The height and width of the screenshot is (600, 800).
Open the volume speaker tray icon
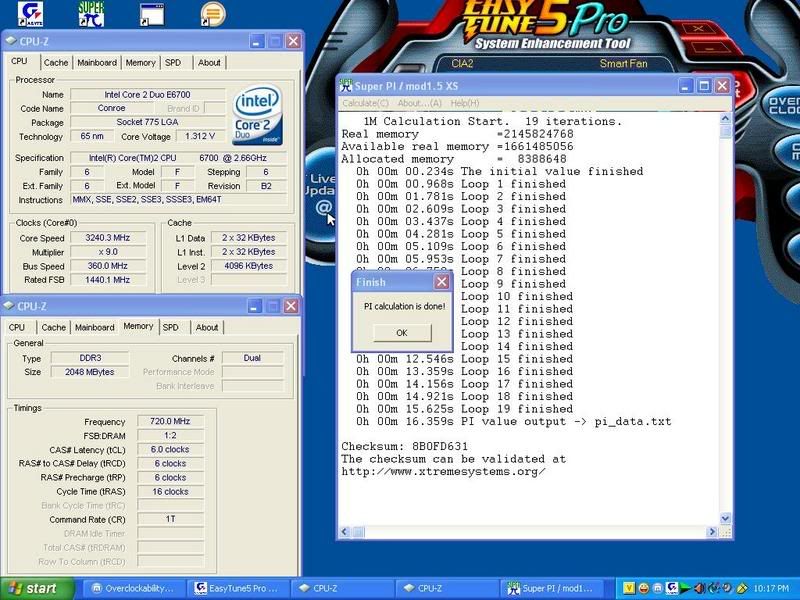click(700, 588)
